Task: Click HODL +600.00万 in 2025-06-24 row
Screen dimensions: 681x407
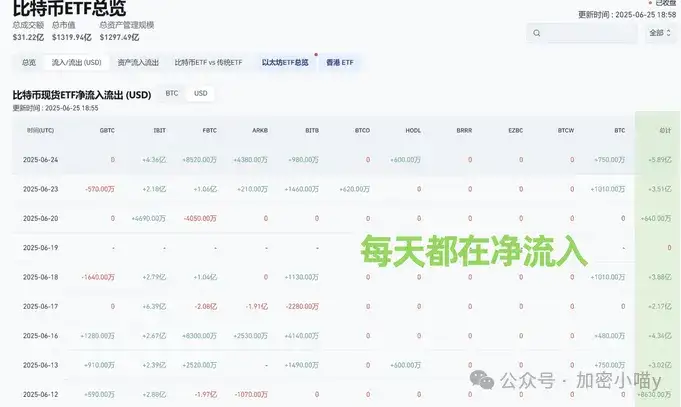Action: [405, 160]
